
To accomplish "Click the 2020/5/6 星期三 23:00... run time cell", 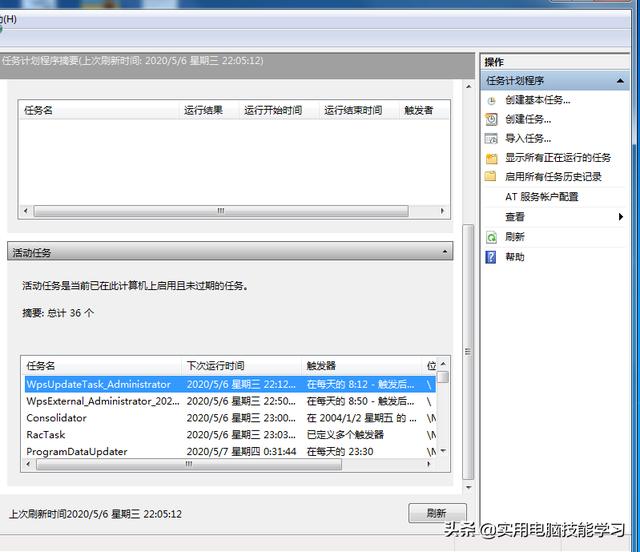I will 241,418.
